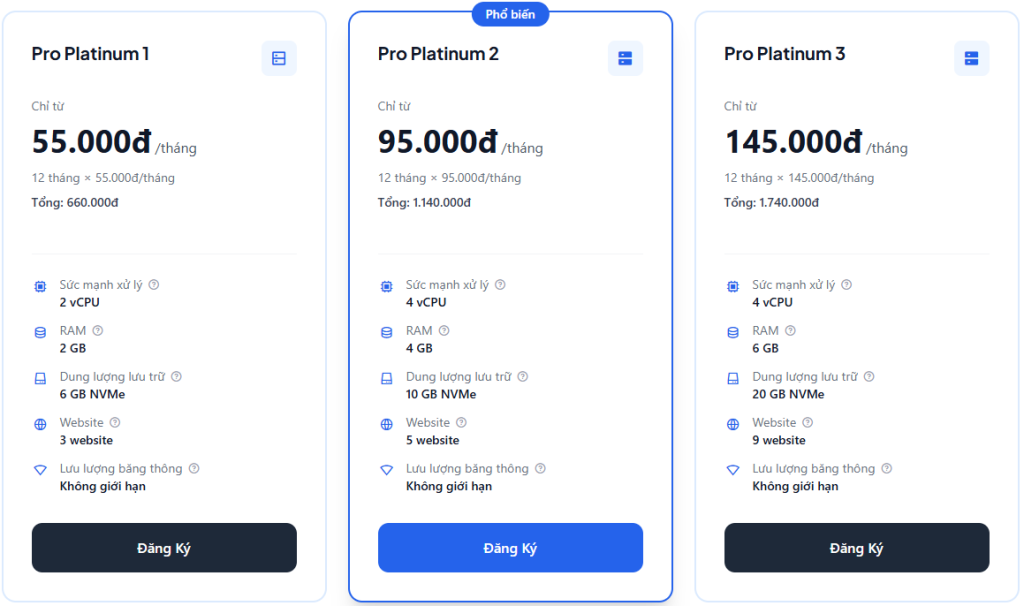The height and width of the screenshot is (606, 1024).
Task: Click help icon beside Dung lượng lưu trữ, Platinum 3
Action: coord(869,377)
